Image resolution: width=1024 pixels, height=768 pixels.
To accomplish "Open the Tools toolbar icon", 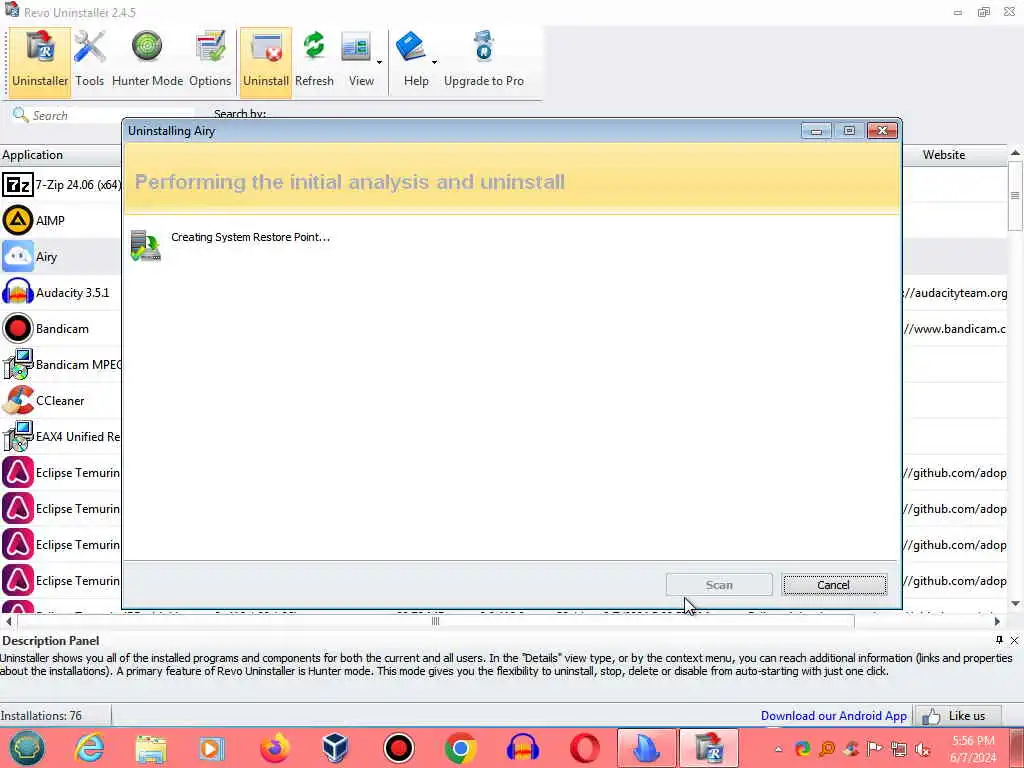I will (x=89, y=60).
